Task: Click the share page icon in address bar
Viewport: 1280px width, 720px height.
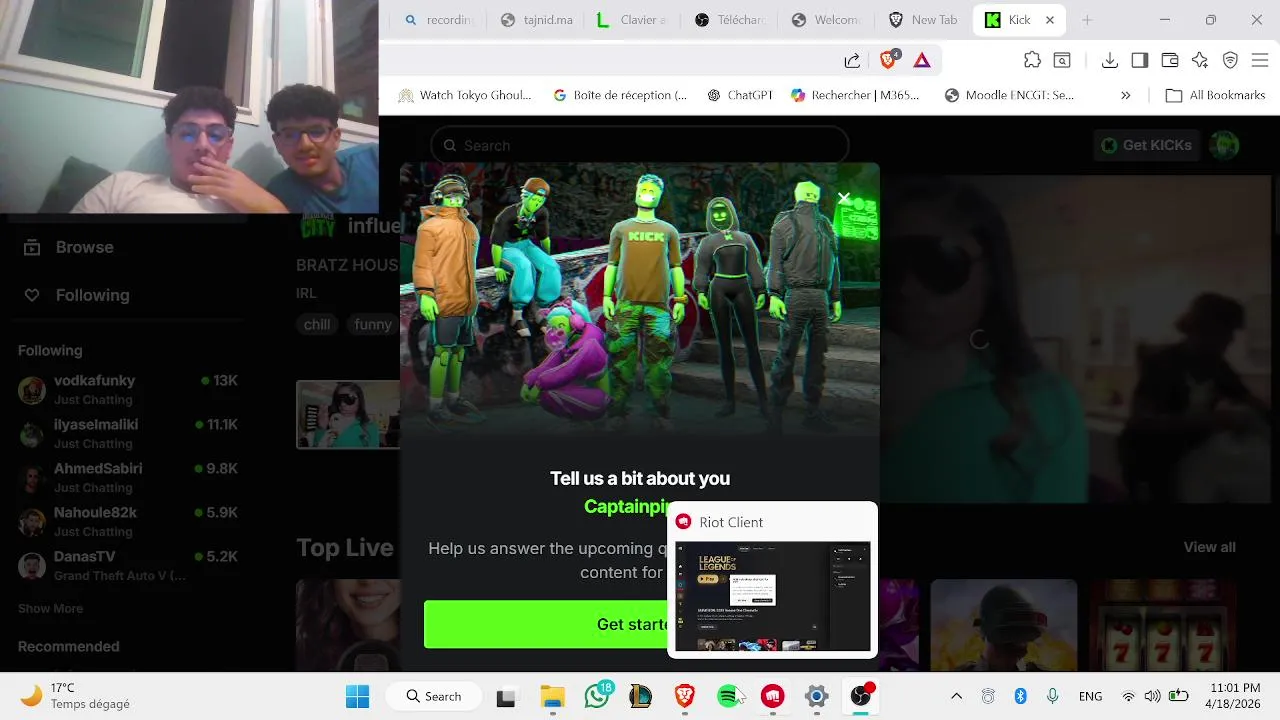Action: (852, 61)
